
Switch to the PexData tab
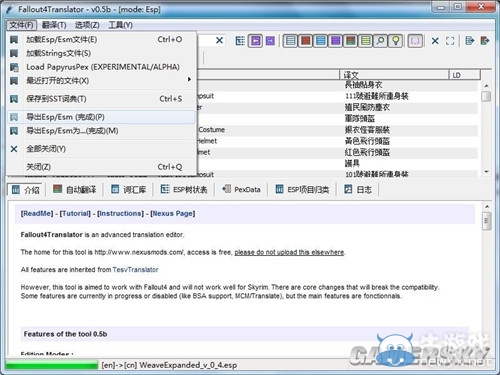[242, 190]
